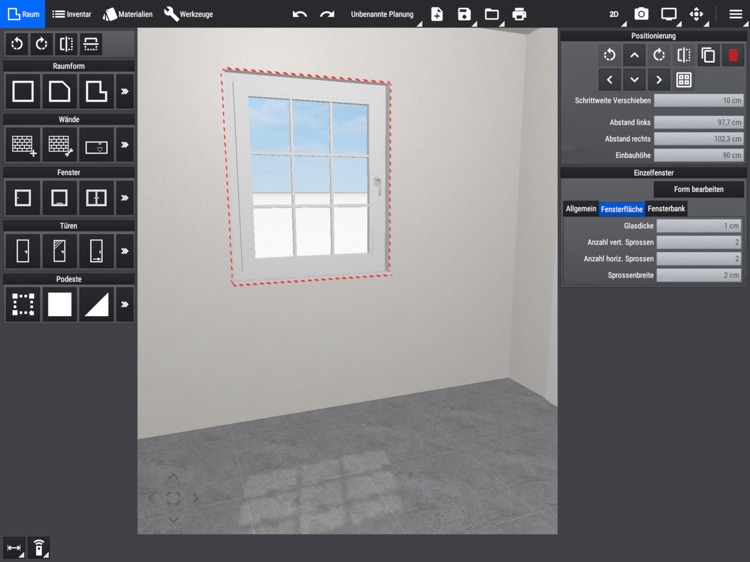Insert a double-casement window
The width and height of the screenshot is (750, 562).
tap(96, 198)
